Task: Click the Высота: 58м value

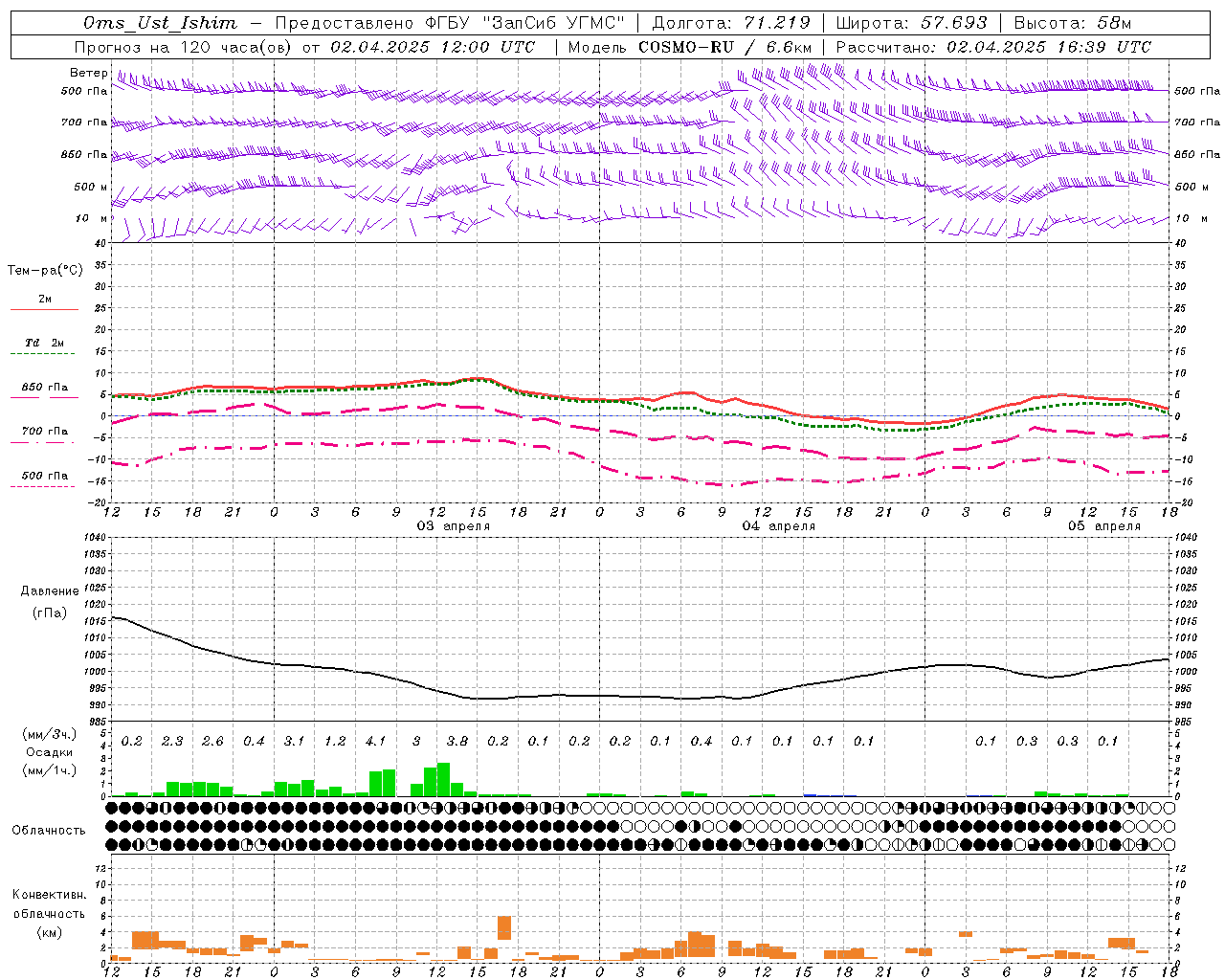Action: coord(1073,23)
